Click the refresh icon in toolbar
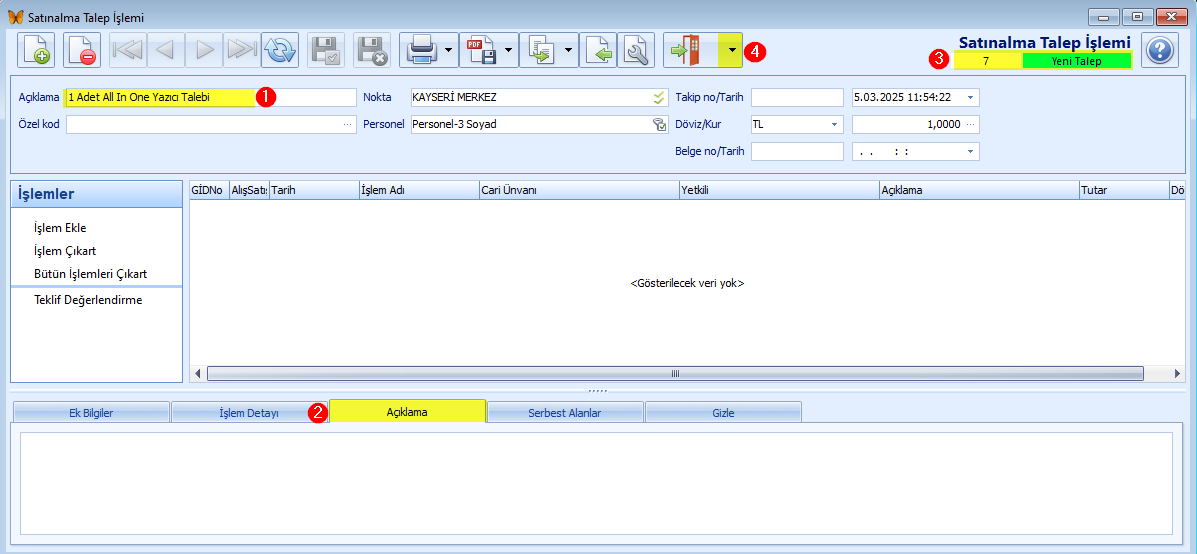Screen dimensions: 1197x554 tap(279, 50)
